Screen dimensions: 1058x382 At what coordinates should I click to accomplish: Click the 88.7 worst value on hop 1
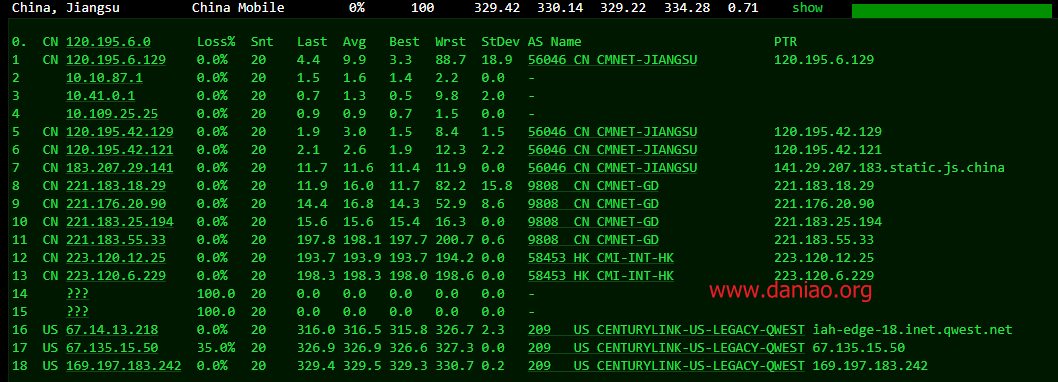[x=451, y=59]
